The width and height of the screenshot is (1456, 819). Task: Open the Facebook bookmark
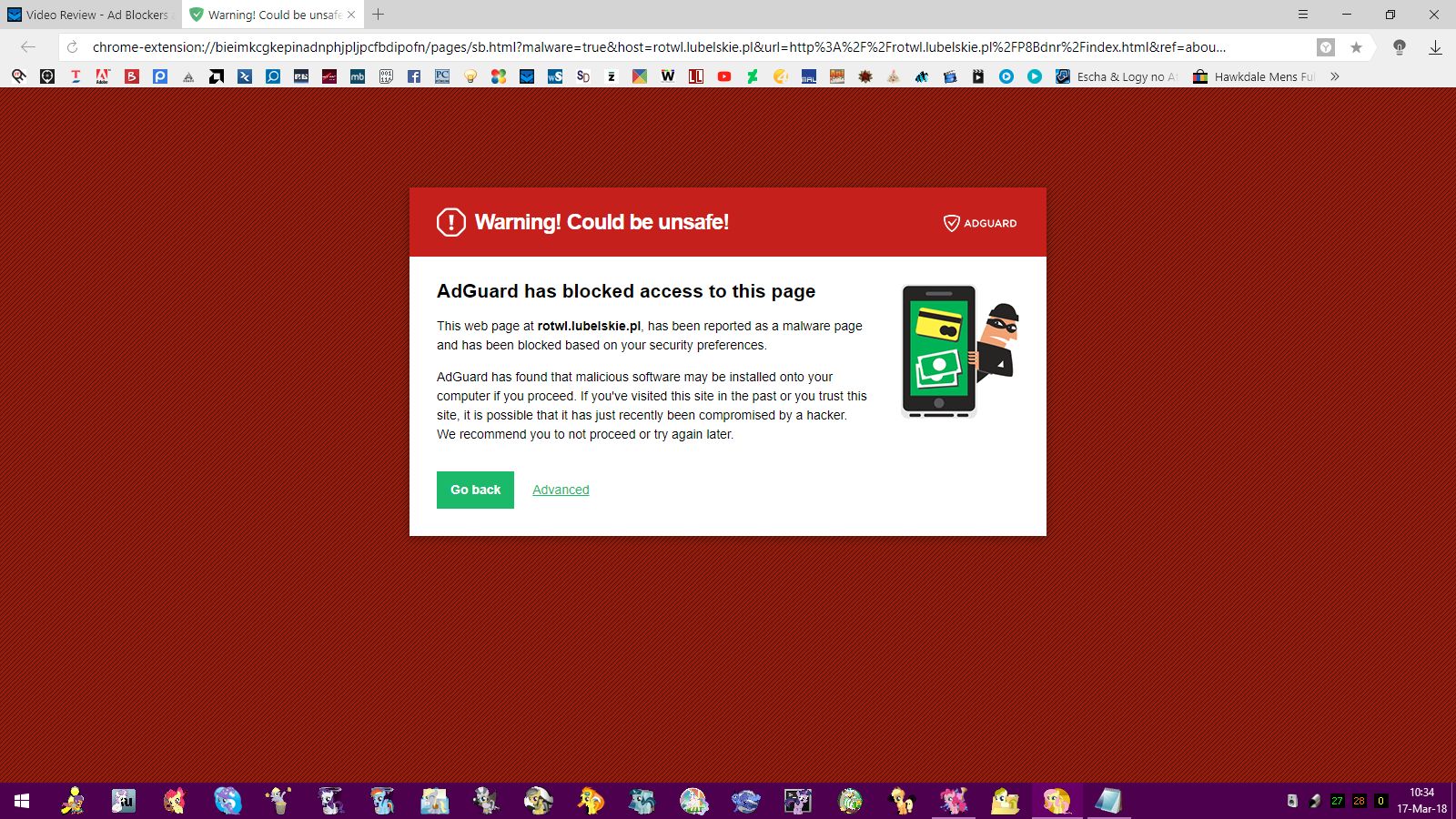(414, 76)
